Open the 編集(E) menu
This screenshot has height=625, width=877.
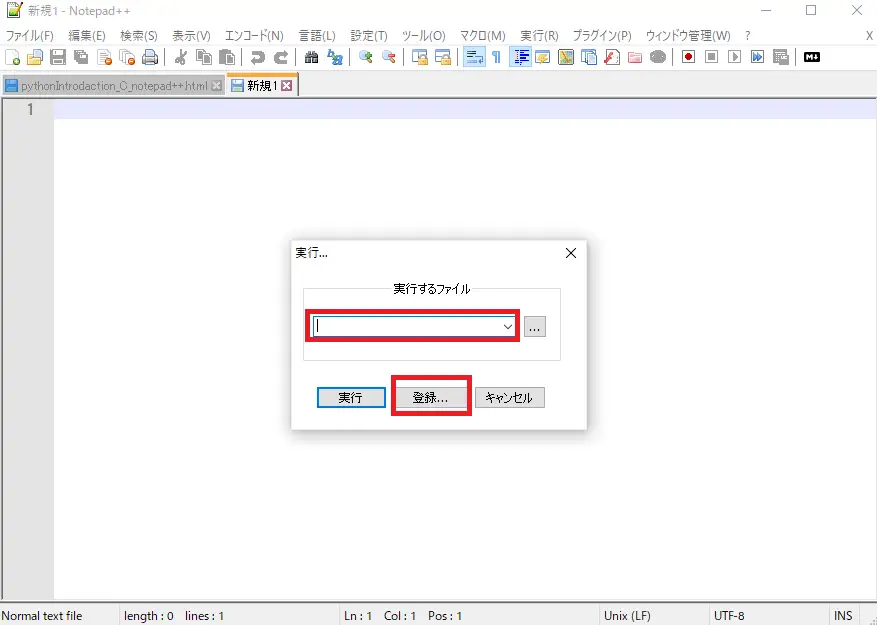tap(87, 36)
